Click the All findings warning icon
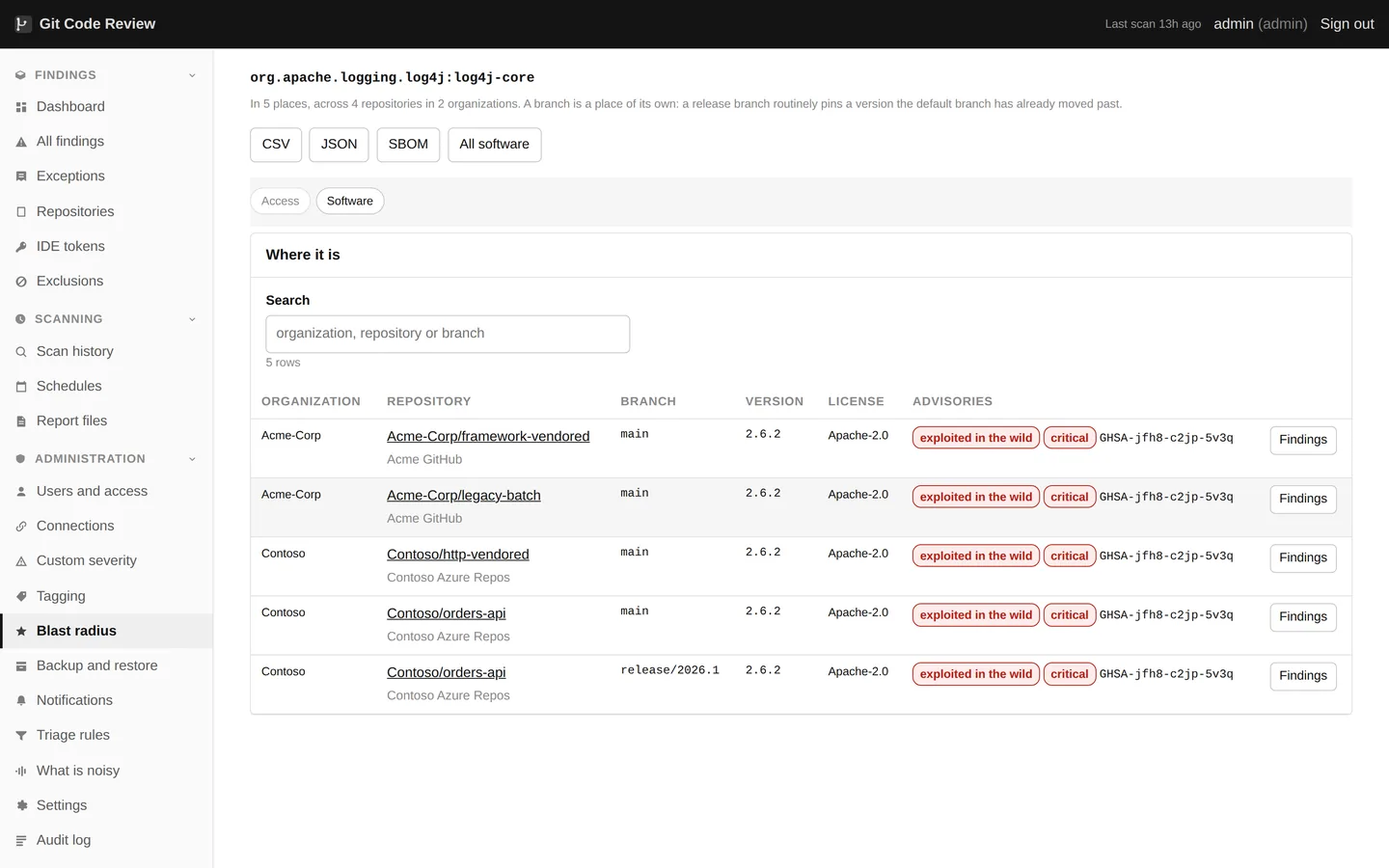 21,142
